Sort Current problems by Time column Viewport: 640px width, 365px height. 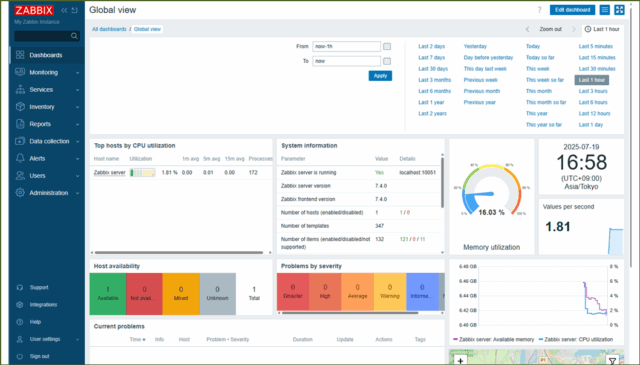click(138, 339)
